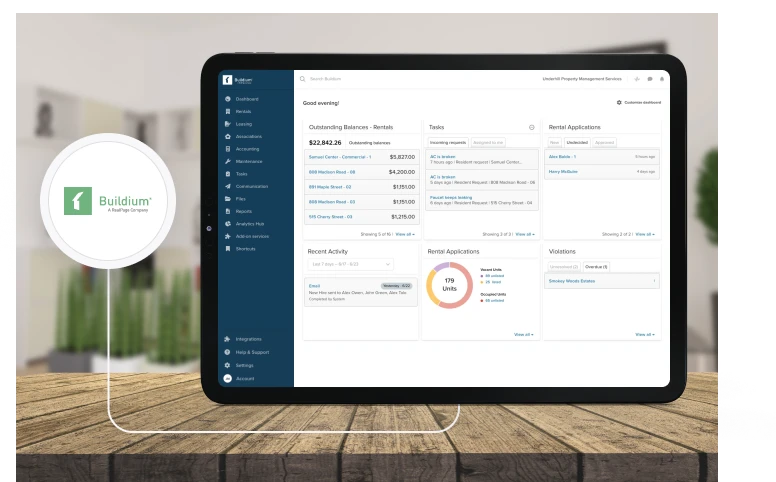Select the Overdue (1) violations tab
This screenshot has height=482, width=776.
click(x=596, y=267)
